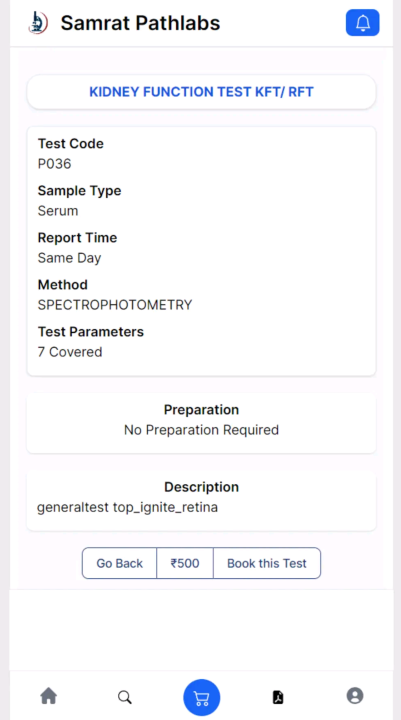Screen dimensions: 401x720
Task: Click the Preparation card
Action: (x=201, y=423)
